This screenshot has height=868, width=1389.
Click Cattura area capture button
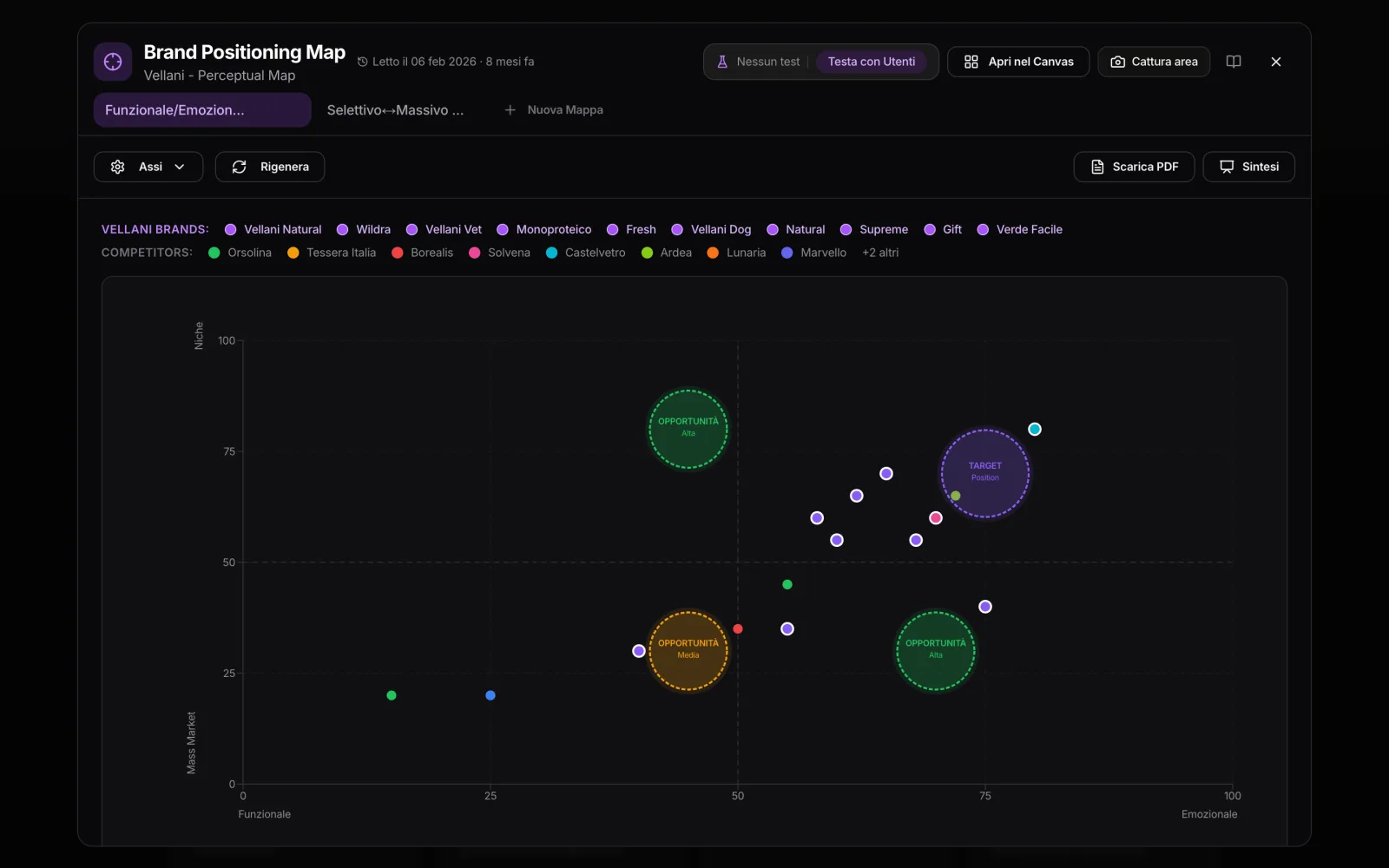[x=1154, y=62]
